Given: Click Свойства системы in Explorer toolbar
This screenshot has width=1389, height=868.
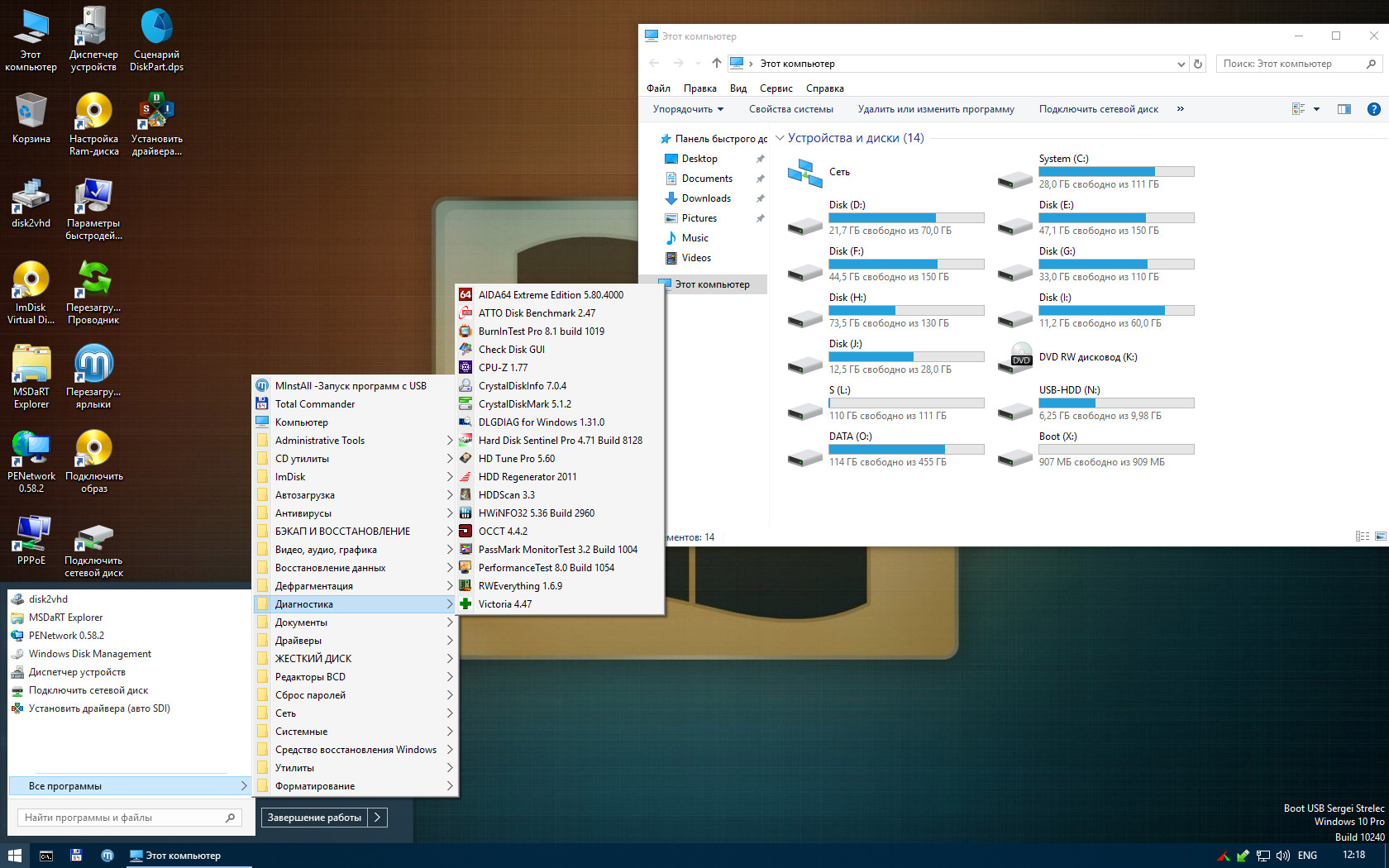Looking at the screenshot, I should (x=790, y=109).
